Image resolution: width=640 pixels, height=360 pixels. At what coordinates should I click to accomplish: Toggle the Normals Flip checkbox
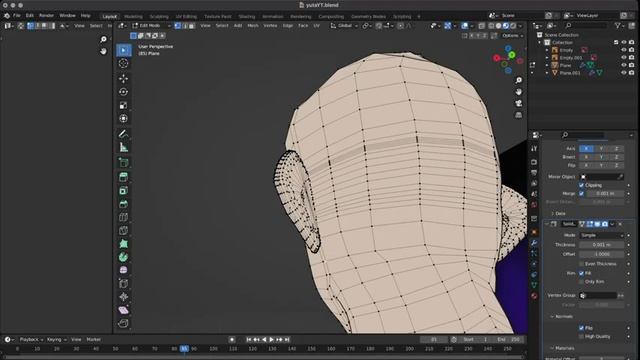[x=581, y=328]
